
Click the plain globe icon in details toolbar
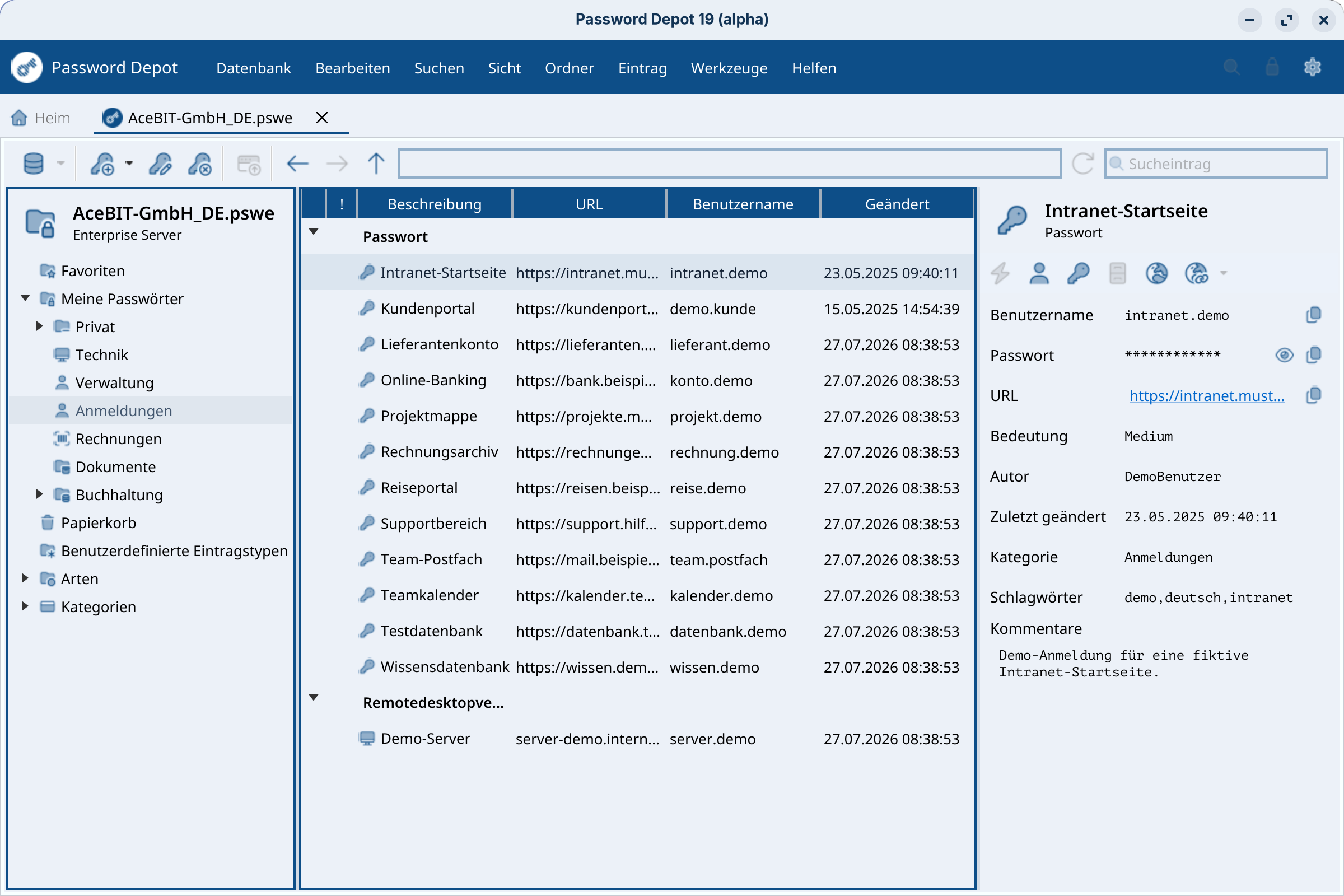click(1156, 273)
